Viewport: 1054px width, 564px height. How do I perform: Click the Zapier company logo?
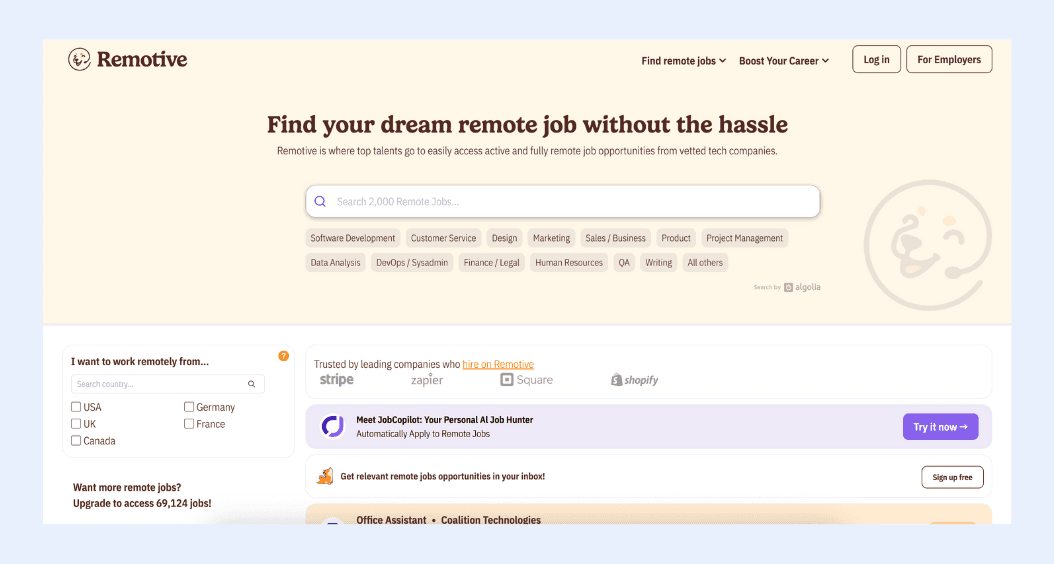point(427,380)
